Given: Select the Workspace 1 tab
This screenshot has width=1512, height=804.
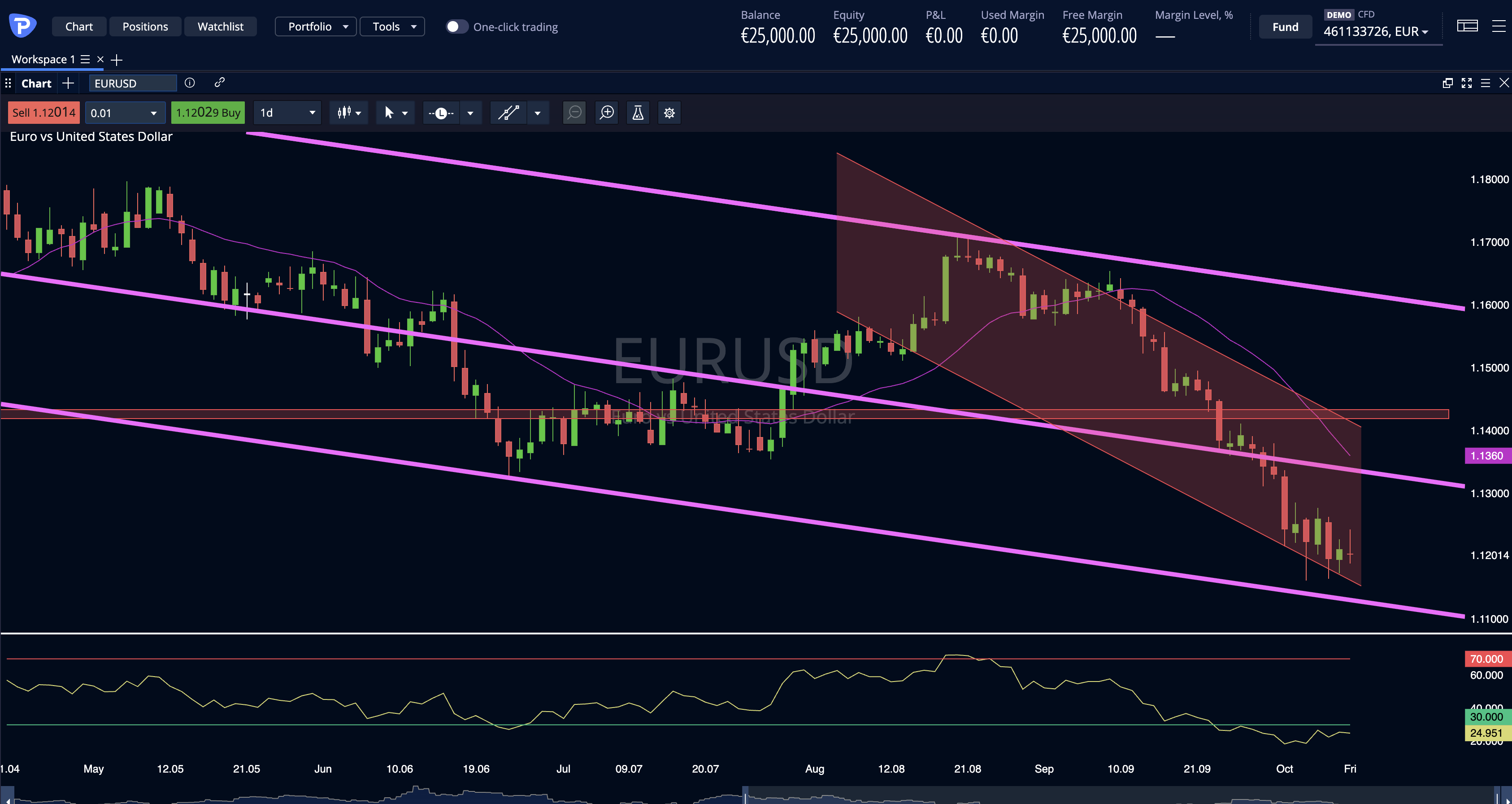Looking at the screenshot, I should (x=43, y=59).
